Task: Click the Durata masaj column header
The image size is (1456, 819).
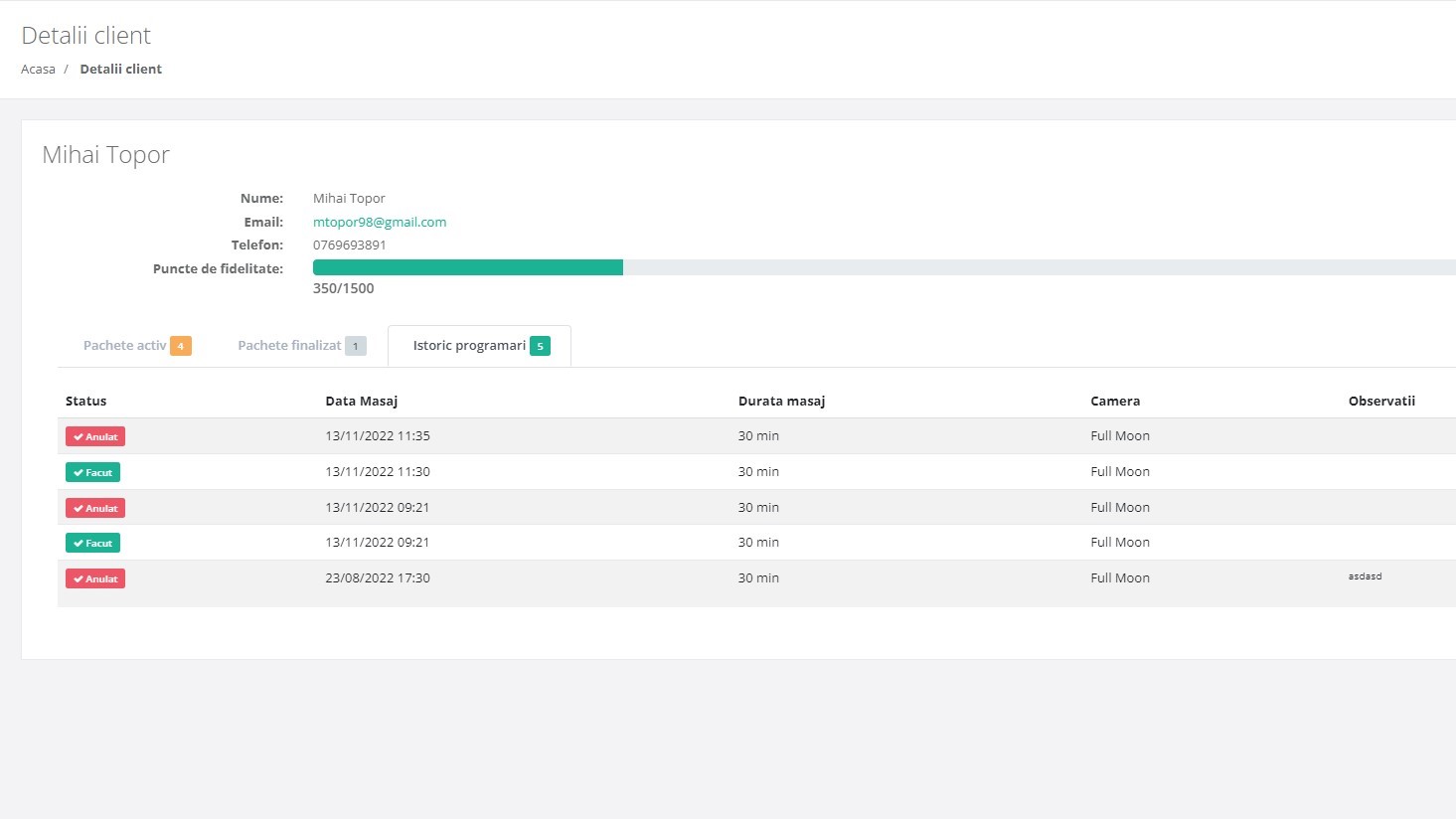Action: pos(781,401)
